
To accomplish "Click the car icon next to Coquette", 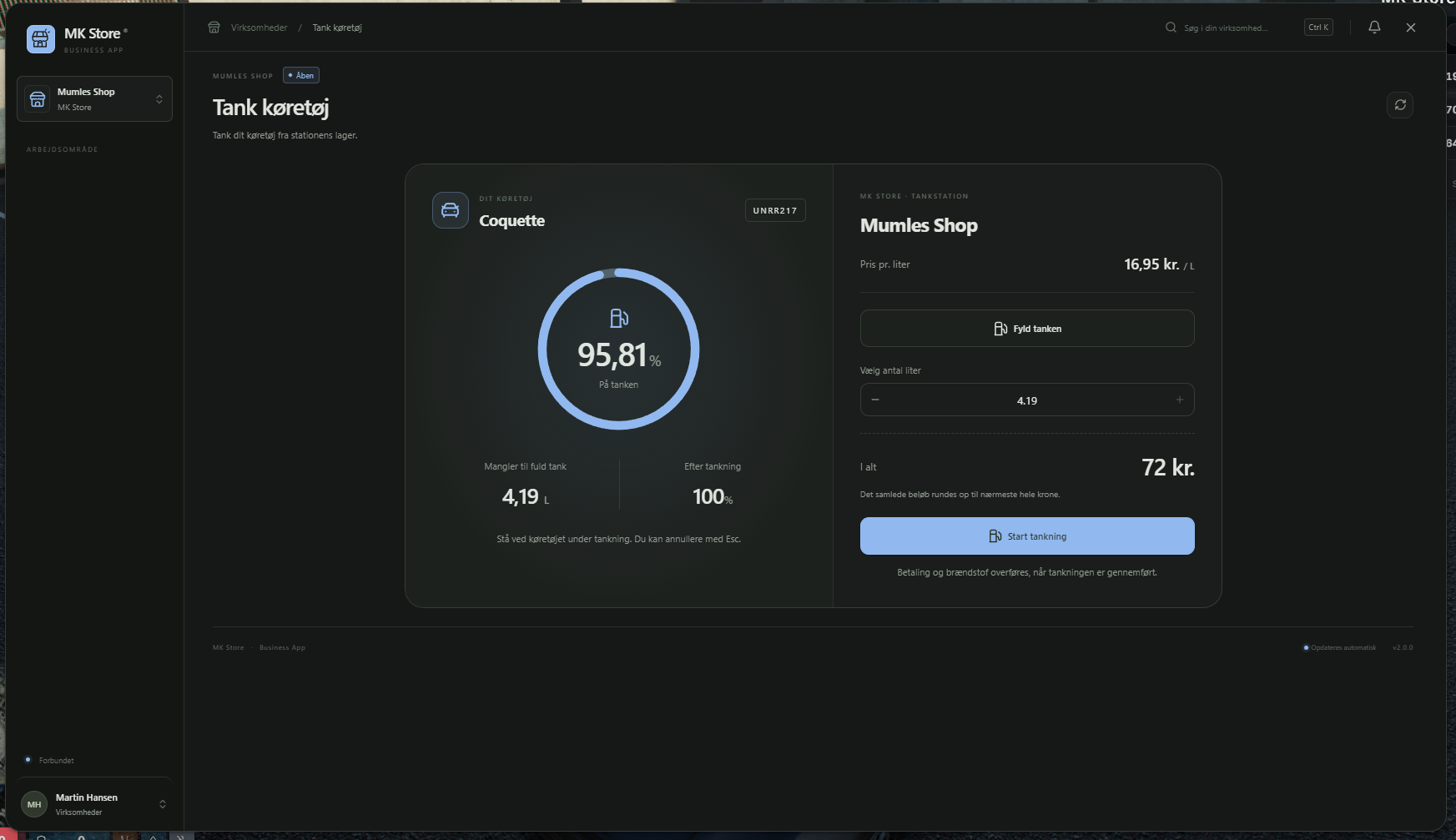I will coord(451,210).
